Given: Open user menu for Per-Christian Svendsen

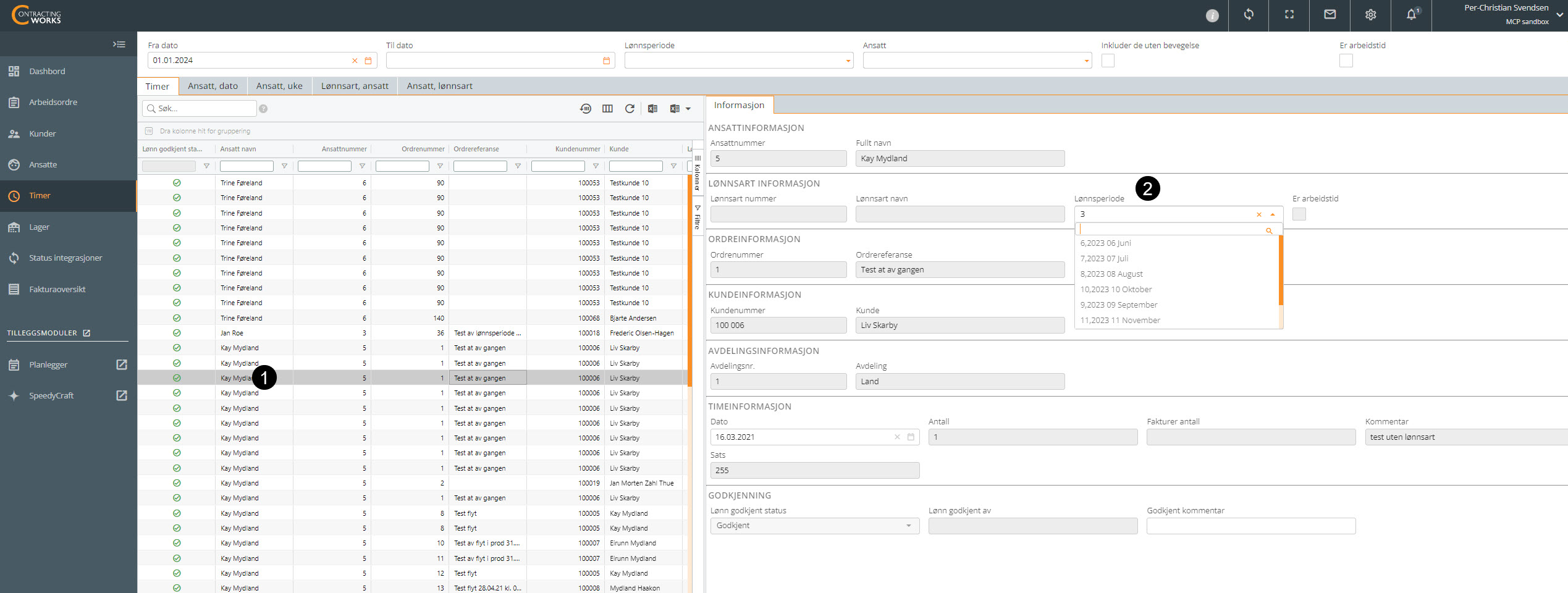Looking at the screenshot, I should point(1514,15).
